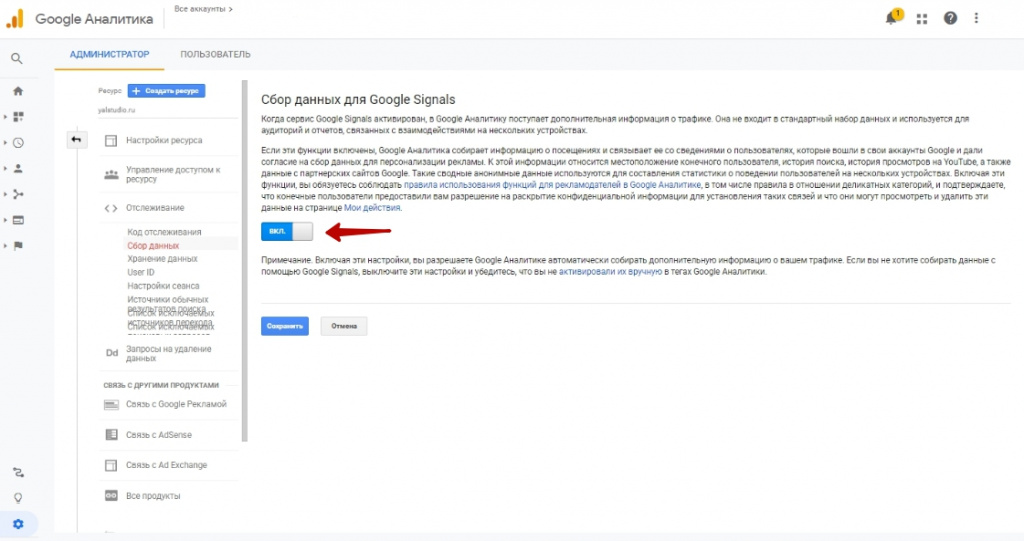
Task: Open User ID submenu item
Action: click(x=140, y=272)
